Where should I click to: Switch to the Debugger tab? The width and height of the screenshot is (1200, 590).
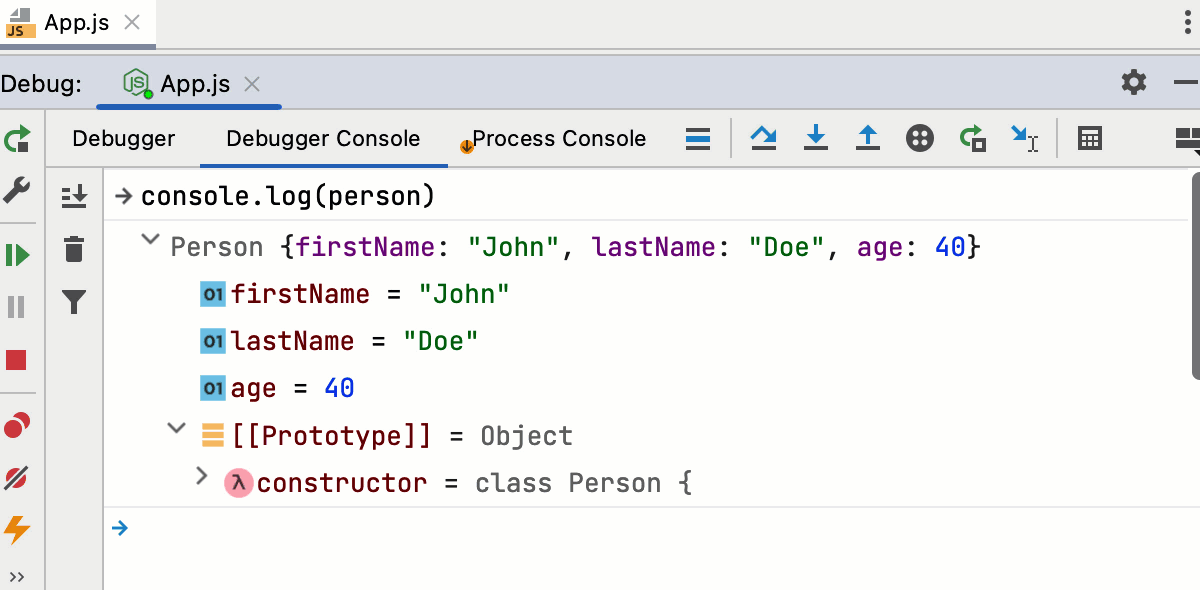(x=124, y=139)
